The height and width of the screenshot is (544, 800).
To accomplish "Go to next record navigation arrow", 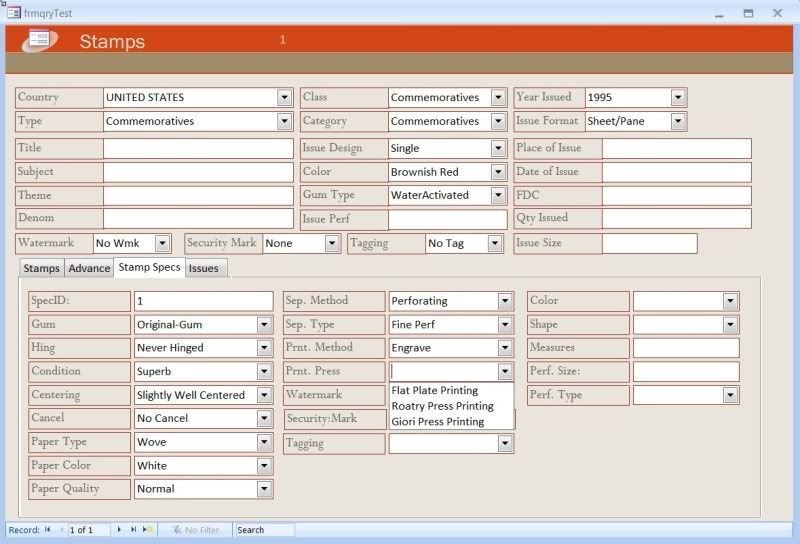I will click(119, 530).
